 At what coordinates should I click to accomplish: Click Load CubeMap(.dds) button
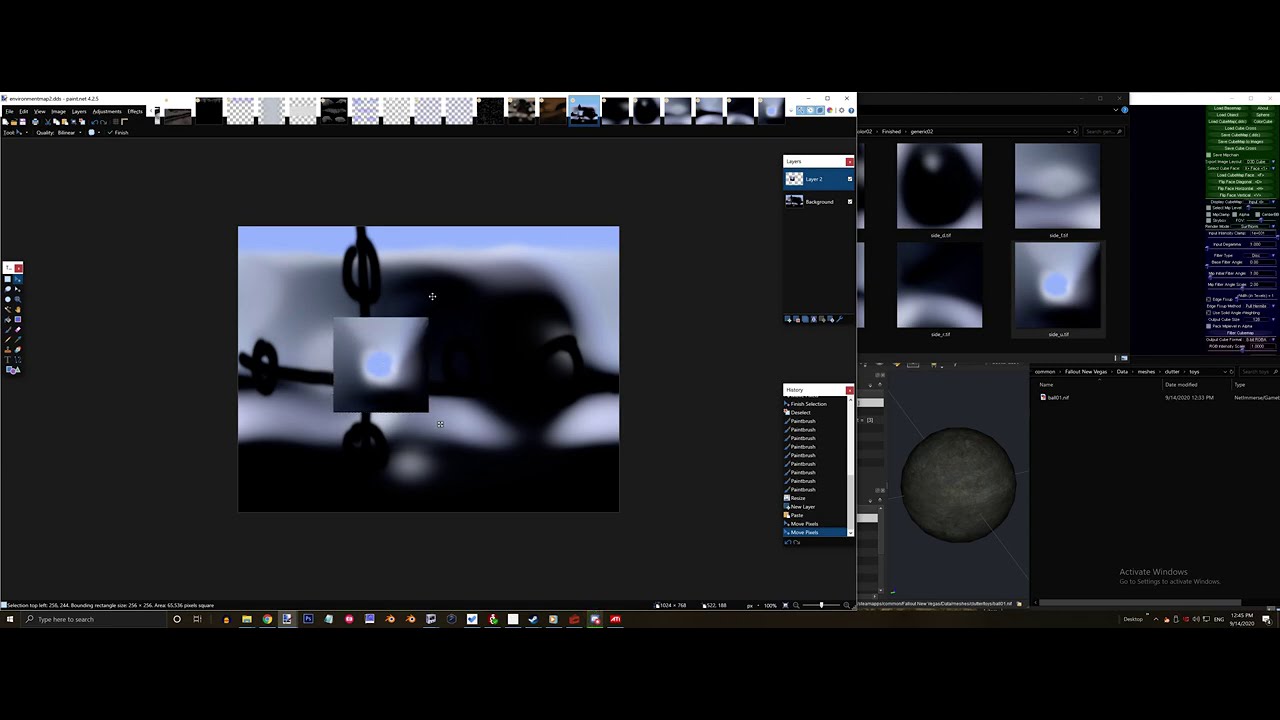click(x=1227, y=121)
